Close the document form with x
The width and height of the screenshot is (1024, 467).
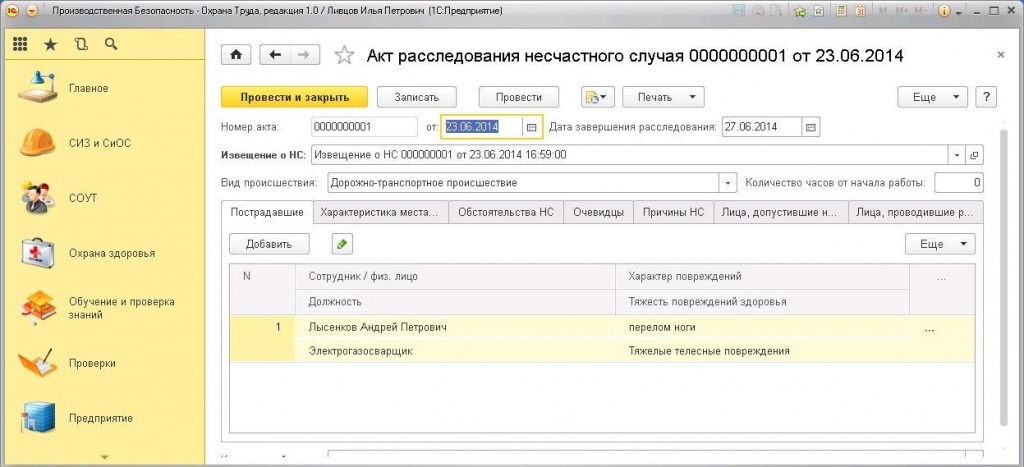tap(1000, 56)
